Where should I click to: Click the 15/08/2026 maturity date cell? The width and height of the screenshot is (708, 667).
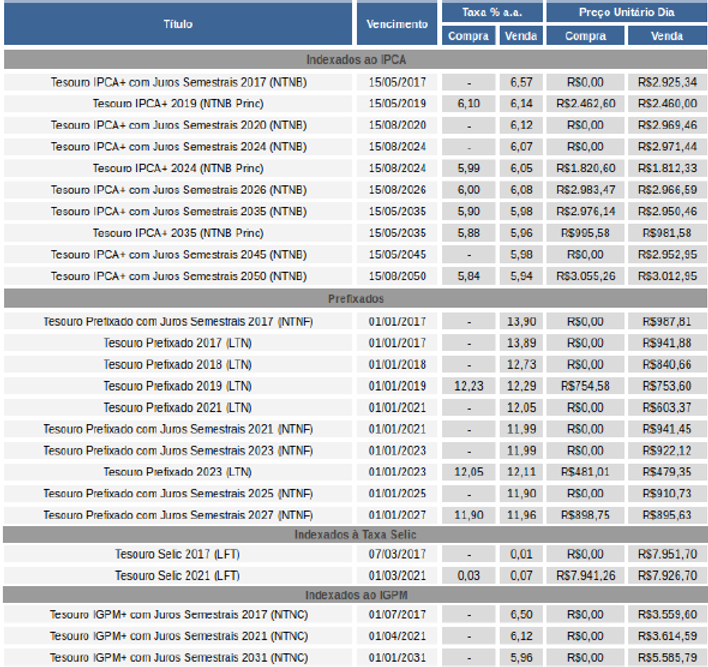(397, 190)
